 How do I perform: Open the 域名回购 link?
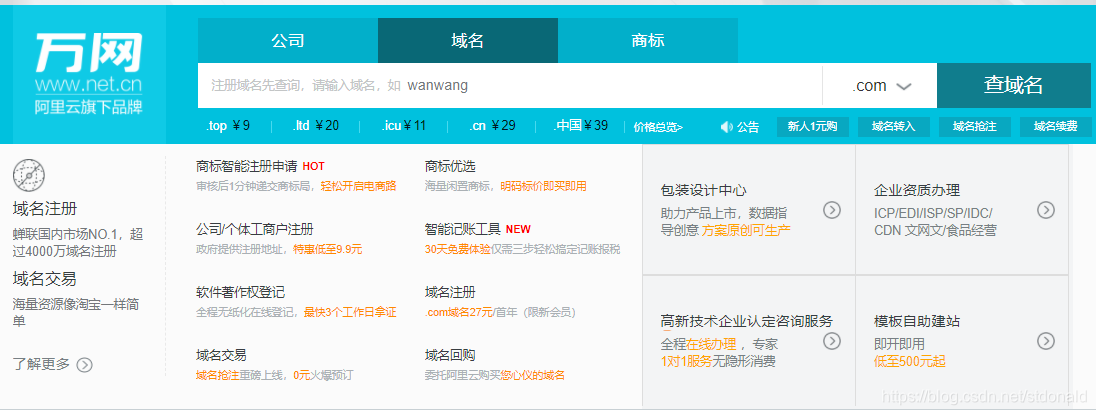coord(450,355)
